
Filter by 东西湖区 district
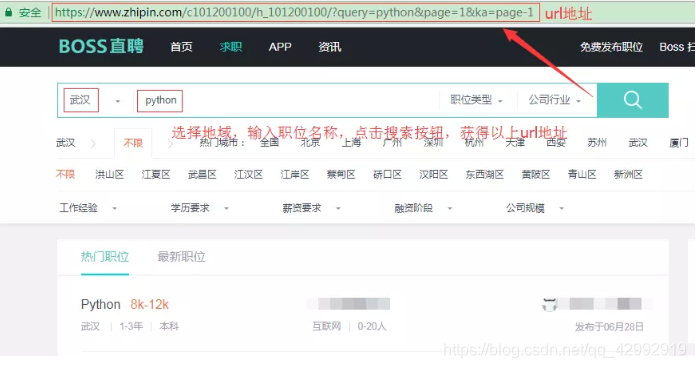[x=485, y=174]
